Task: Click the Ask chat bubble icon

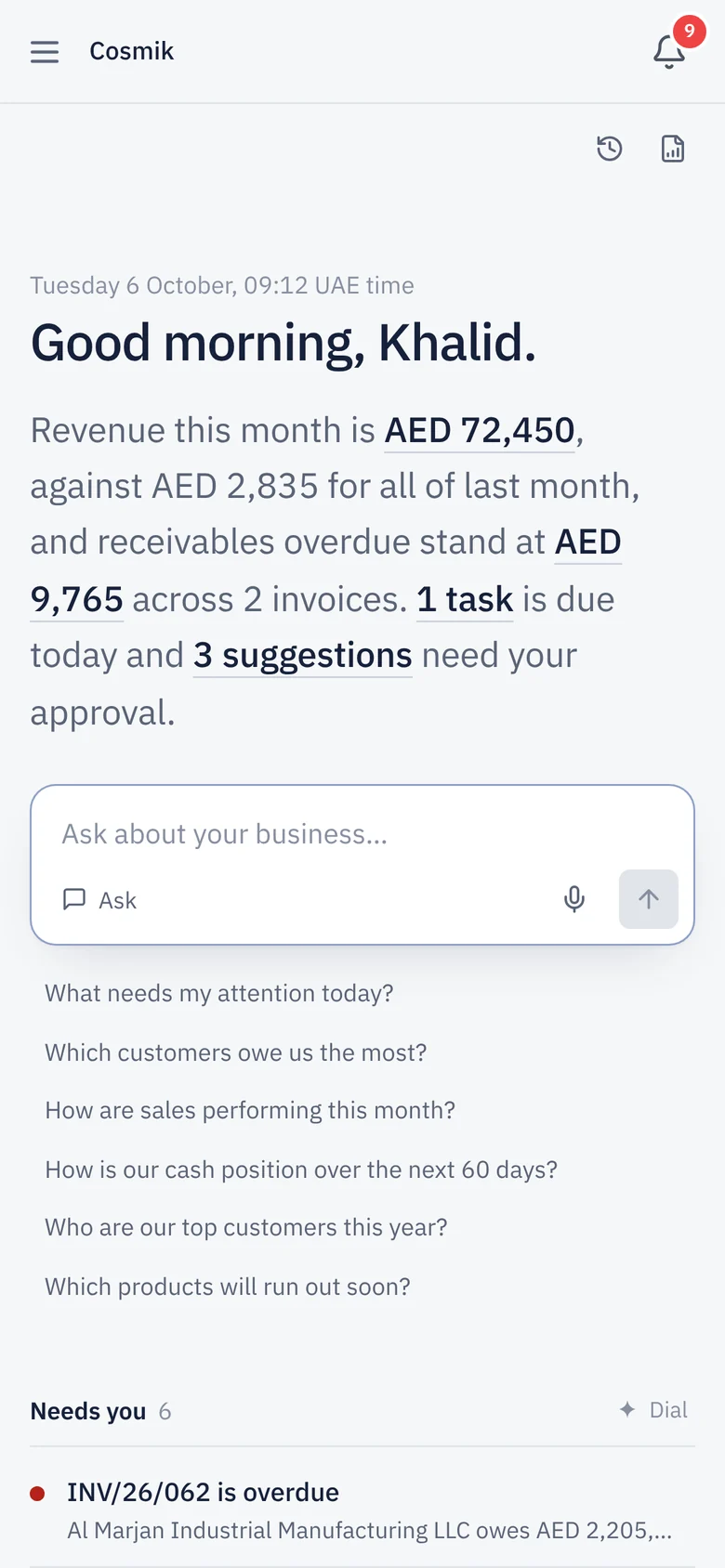Action: tap(74, 899)
